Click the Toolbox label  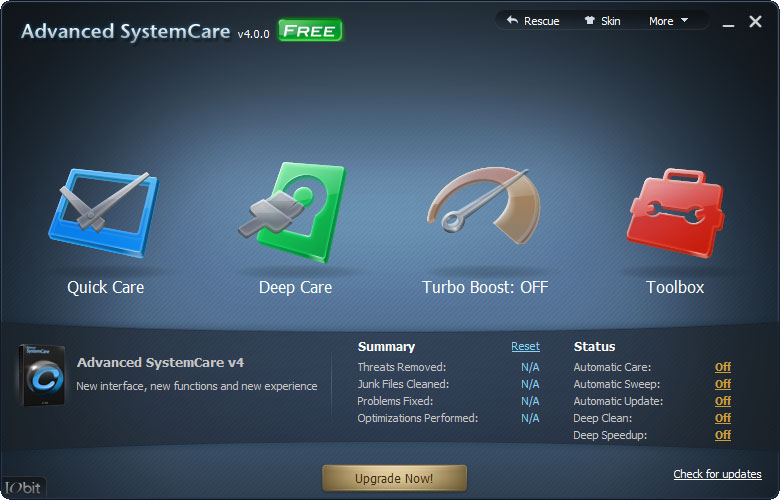[x=675, y=288]
